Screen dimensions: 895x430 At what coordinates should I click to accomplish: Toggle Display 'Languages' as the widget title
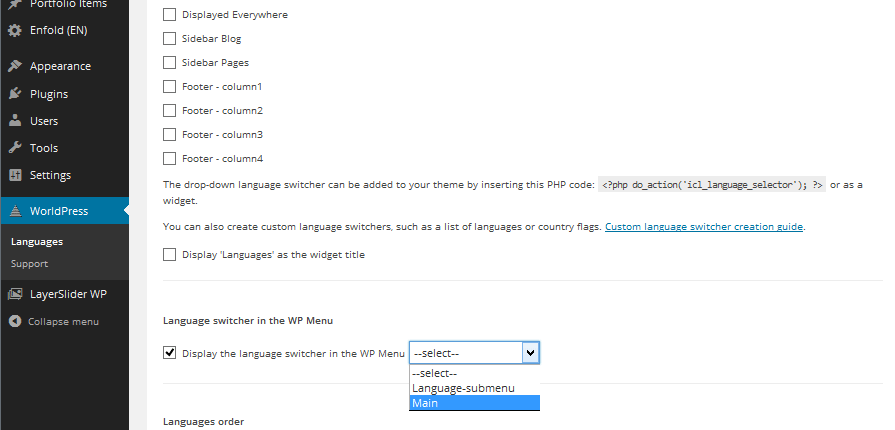click(170, 254)
